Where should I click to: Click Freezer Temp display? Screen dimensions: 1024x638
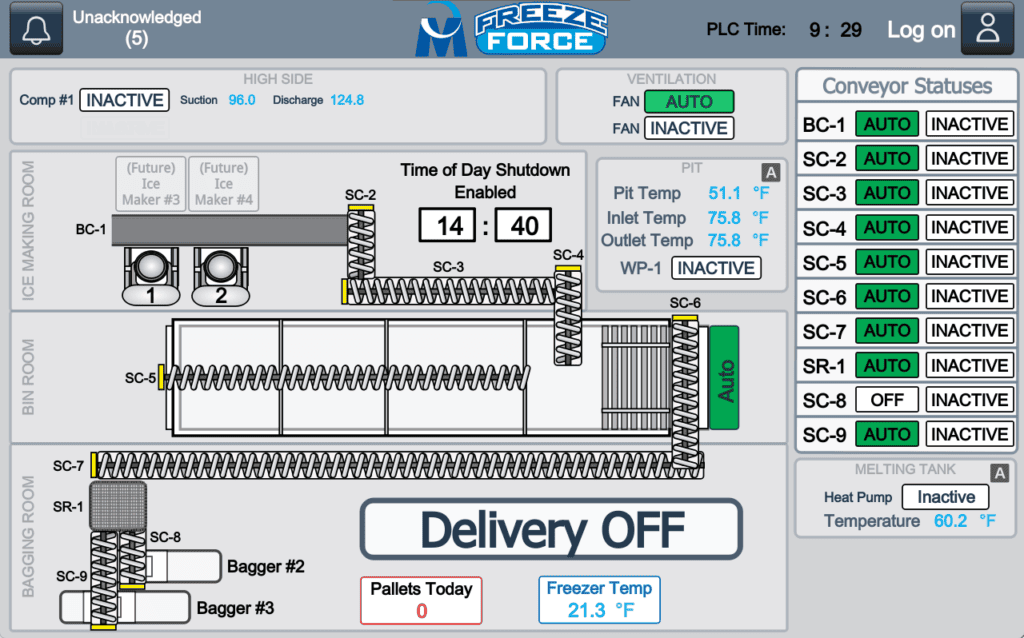point(600,600)
